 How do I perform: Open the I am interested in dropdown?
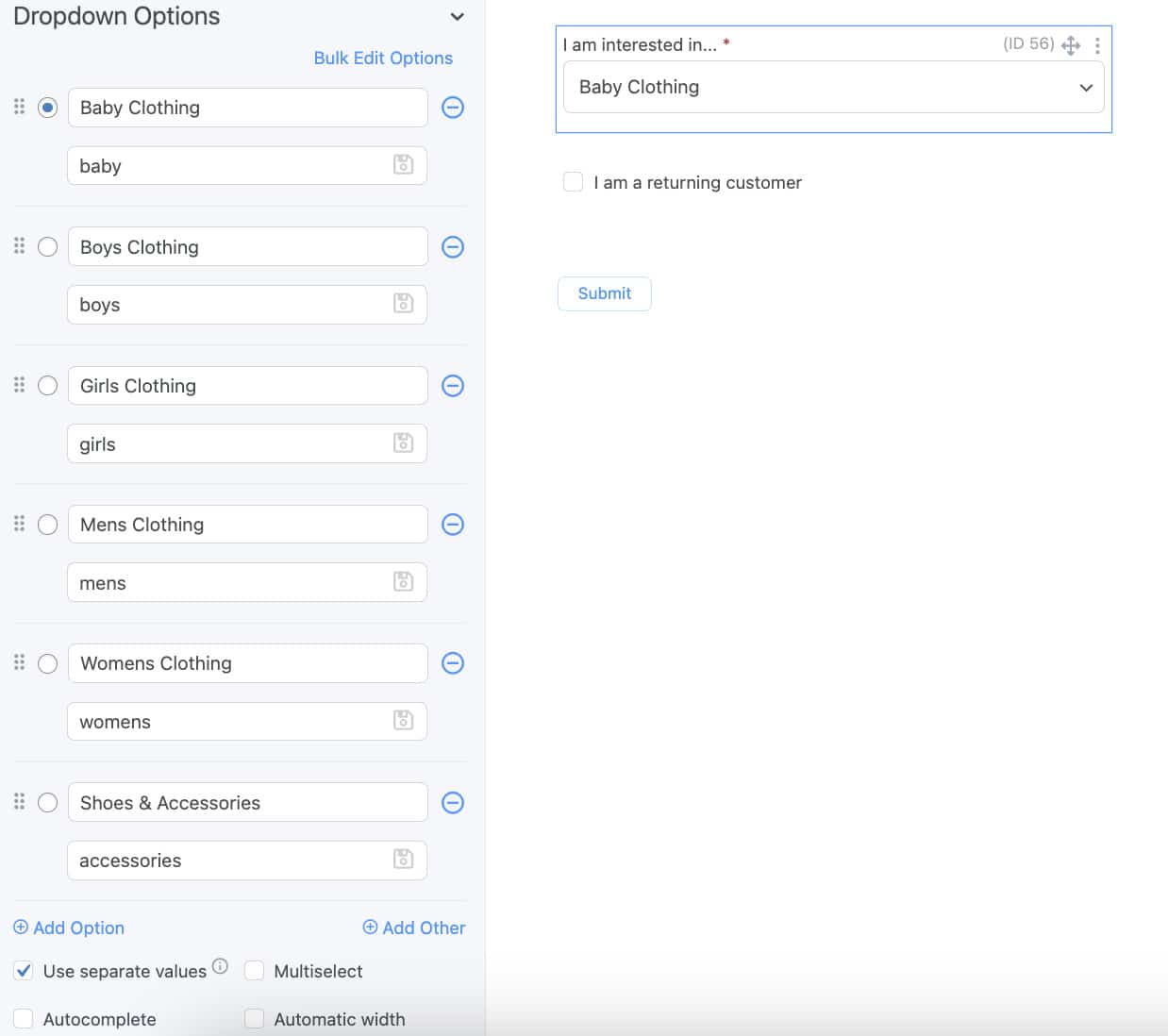click(834, 87)
